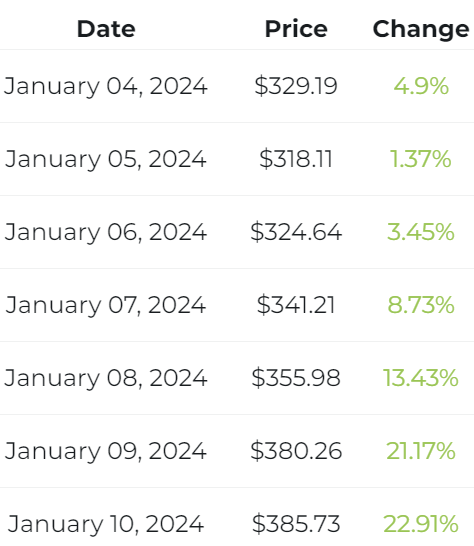Click the 4.9% change value
The width and height of the screenshot is (474, 546).
coord(421,86)
